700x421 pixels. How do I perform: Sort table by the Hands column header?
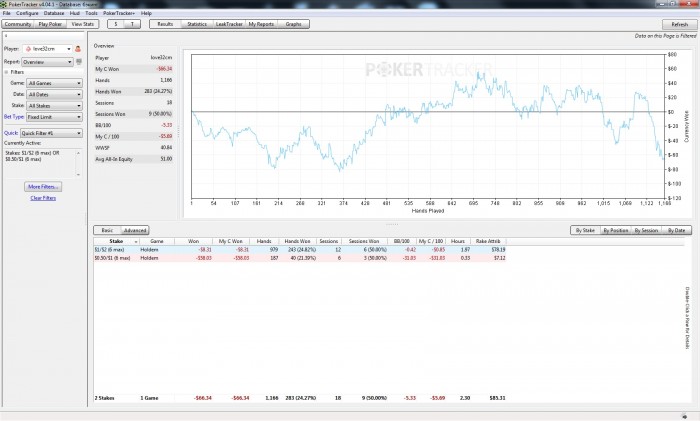(264, 241)
